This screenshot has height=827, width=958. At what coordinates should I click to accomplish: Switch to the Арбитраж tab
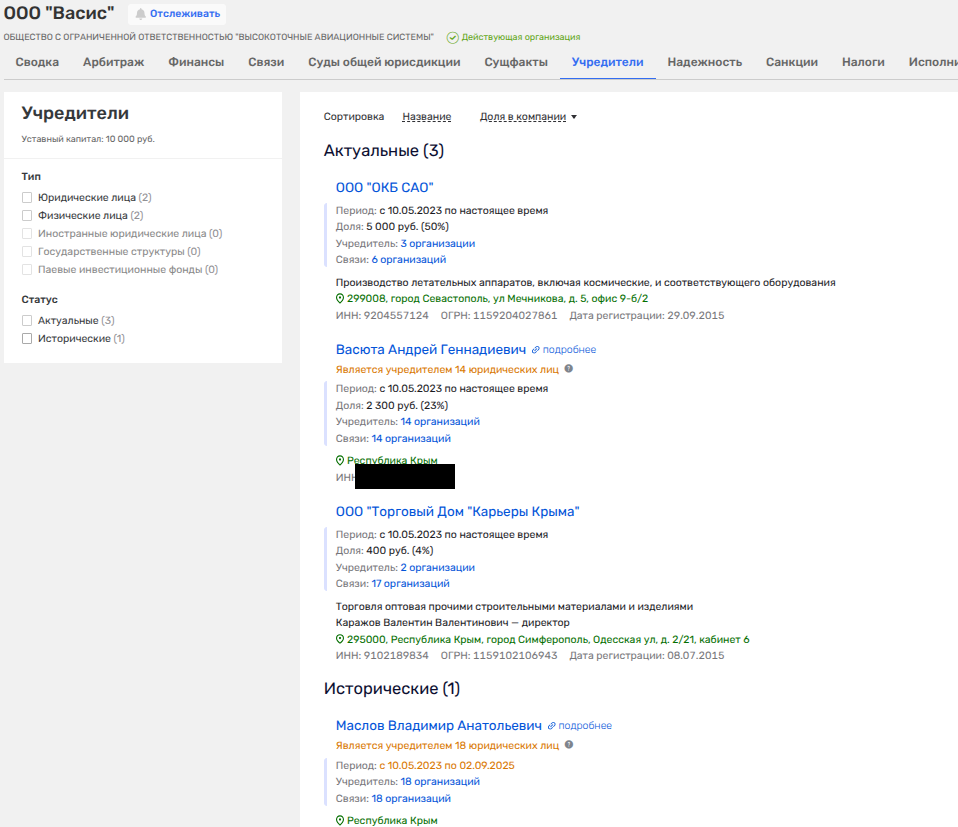coord(113,62)
